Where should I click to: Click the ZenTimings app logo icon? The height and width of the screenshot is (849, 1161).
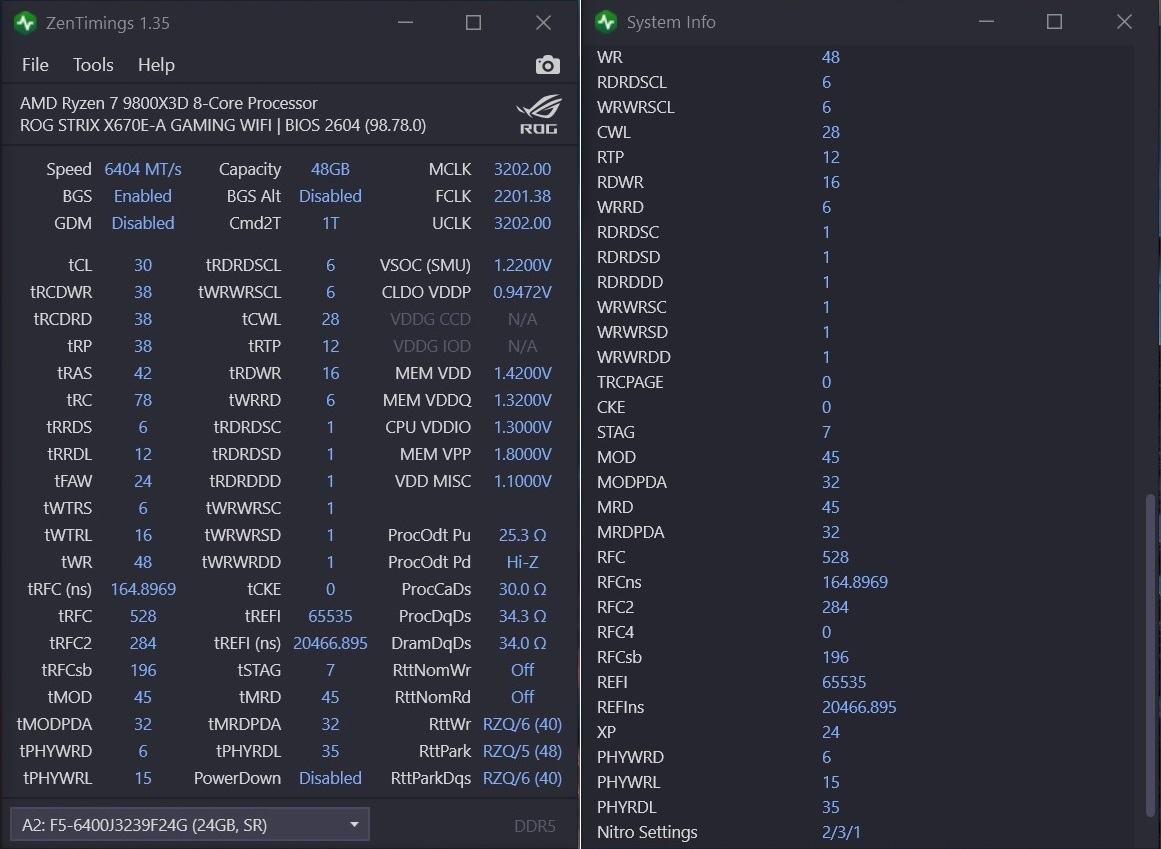[26, 22]
